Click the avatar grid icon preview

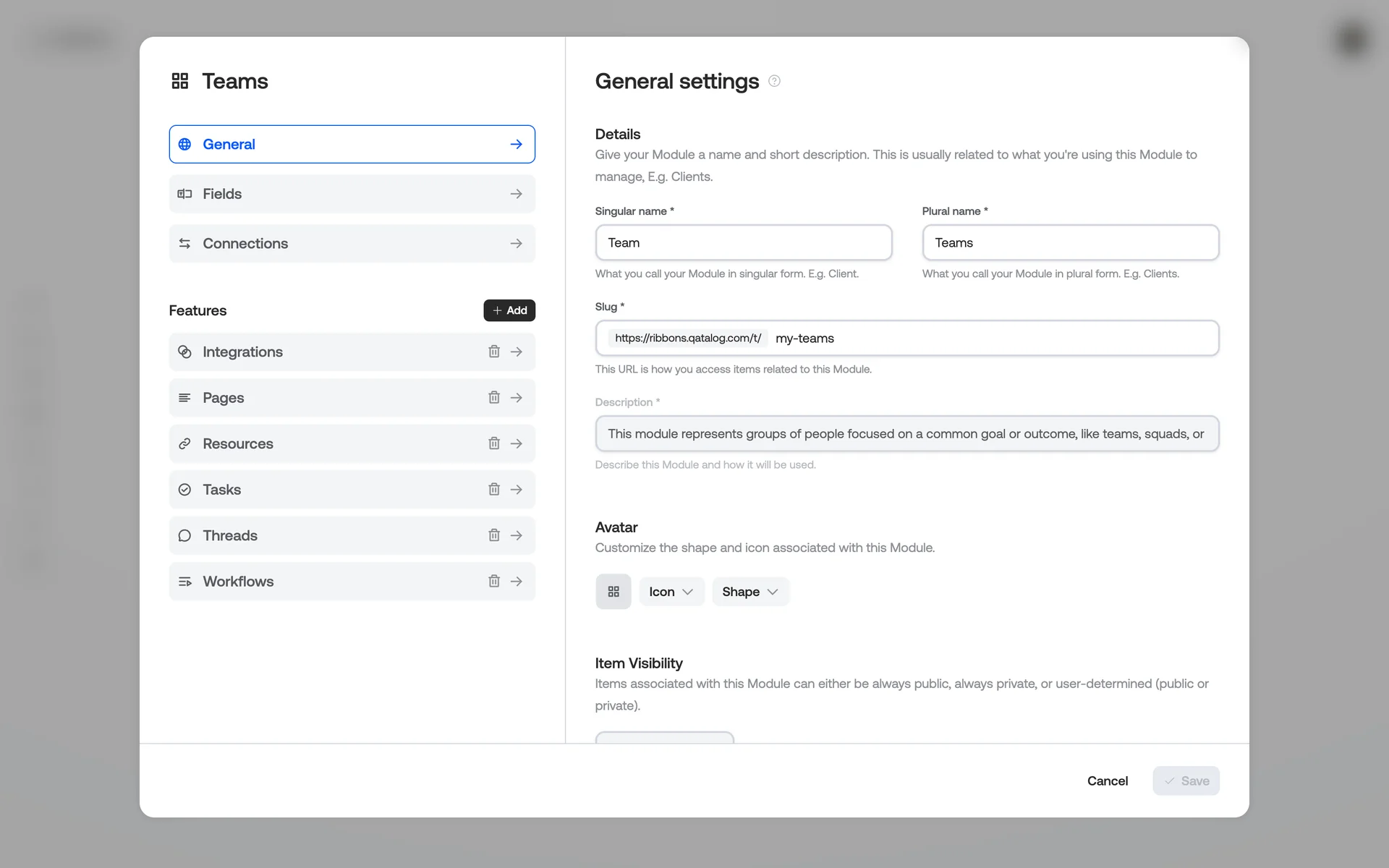(x=613, y=592)
